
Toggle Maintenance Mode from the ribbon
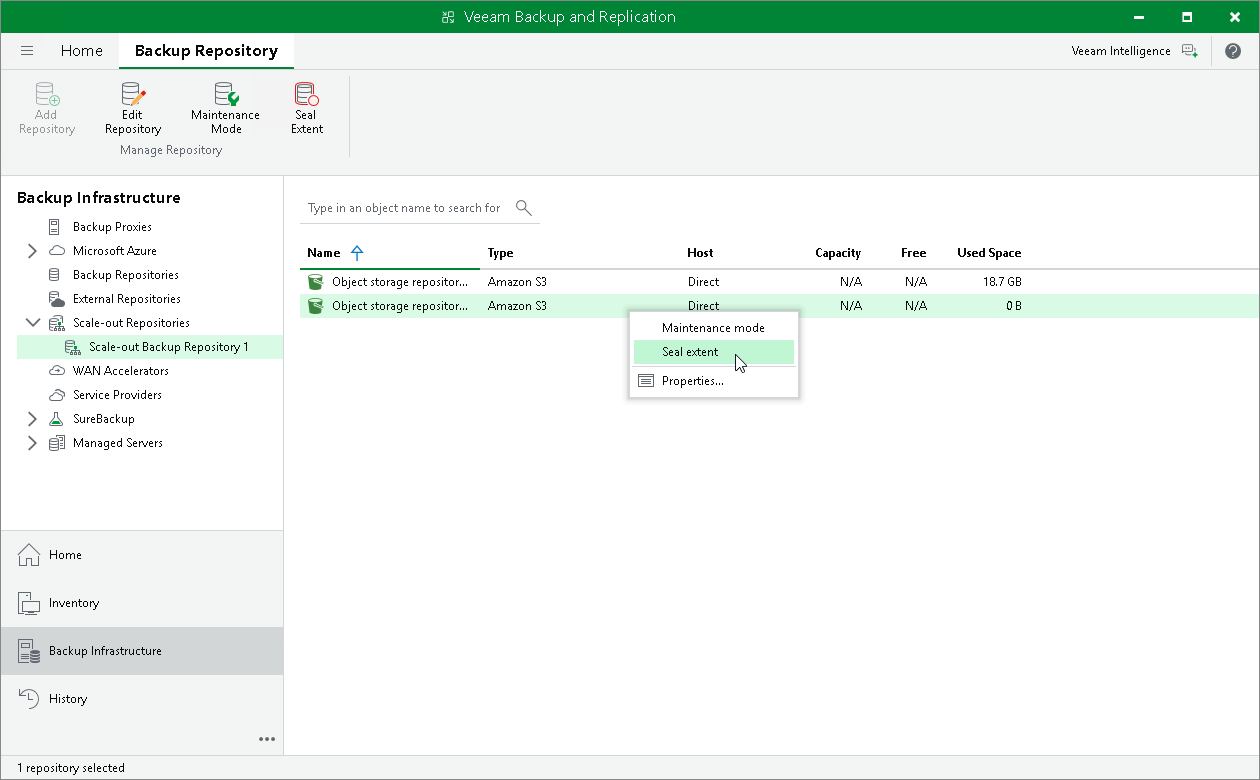tap(226, 94)
